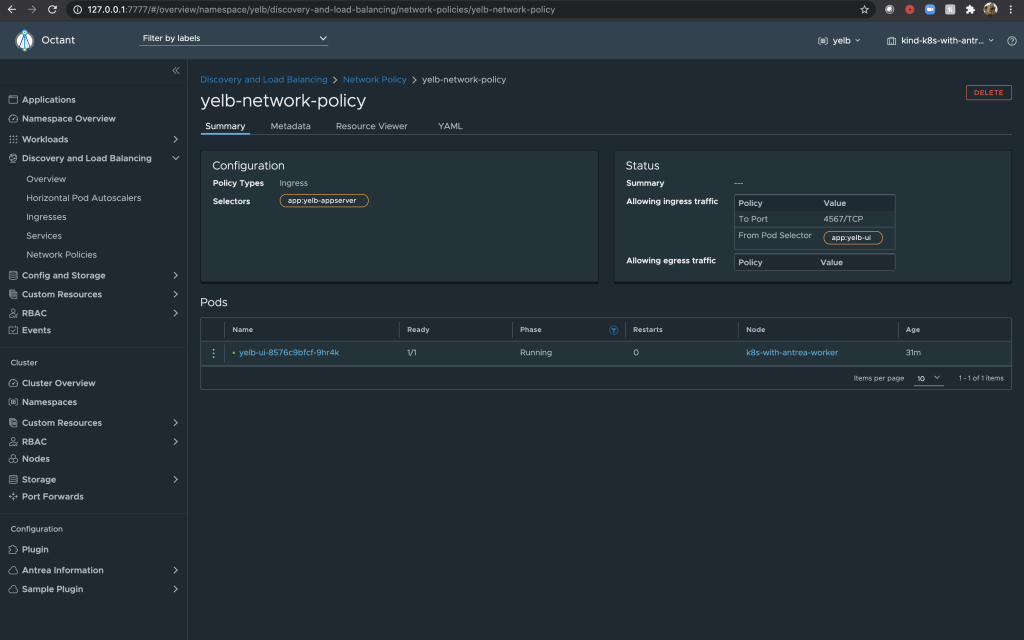Select Network Policies in sidebar
The image size is (1024, 640).
tap(61, 255)
